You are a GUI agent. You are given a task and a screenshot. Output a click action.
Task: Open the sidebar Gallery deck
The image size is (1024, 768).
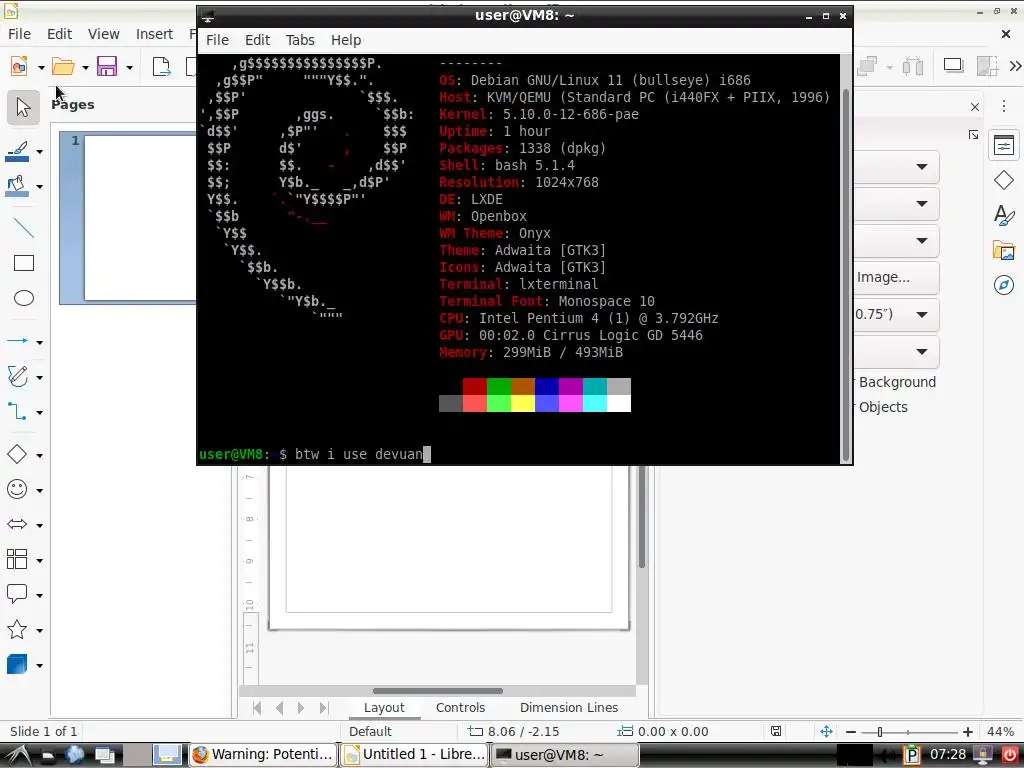click(x=1004, y=250)
